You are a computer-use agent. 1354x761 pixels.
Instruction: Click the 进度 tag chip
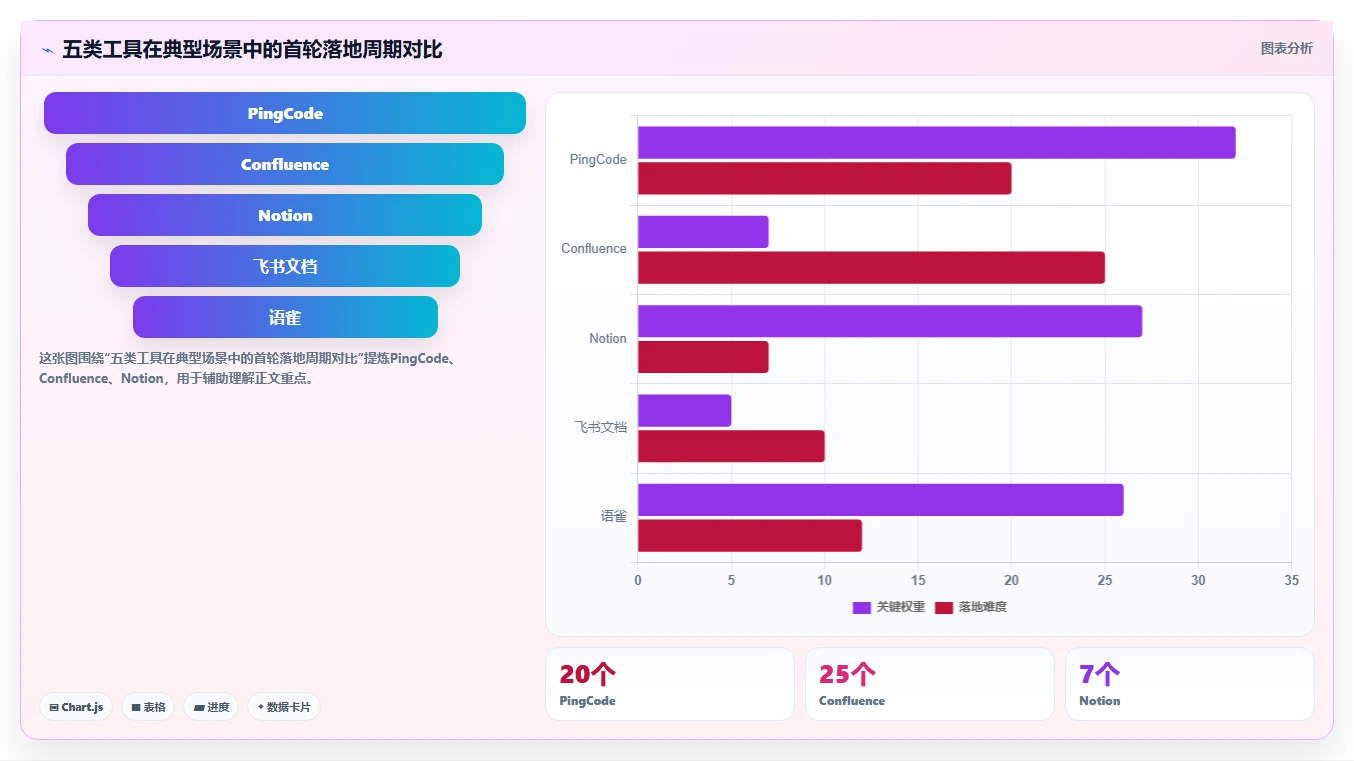coord(211,707)
